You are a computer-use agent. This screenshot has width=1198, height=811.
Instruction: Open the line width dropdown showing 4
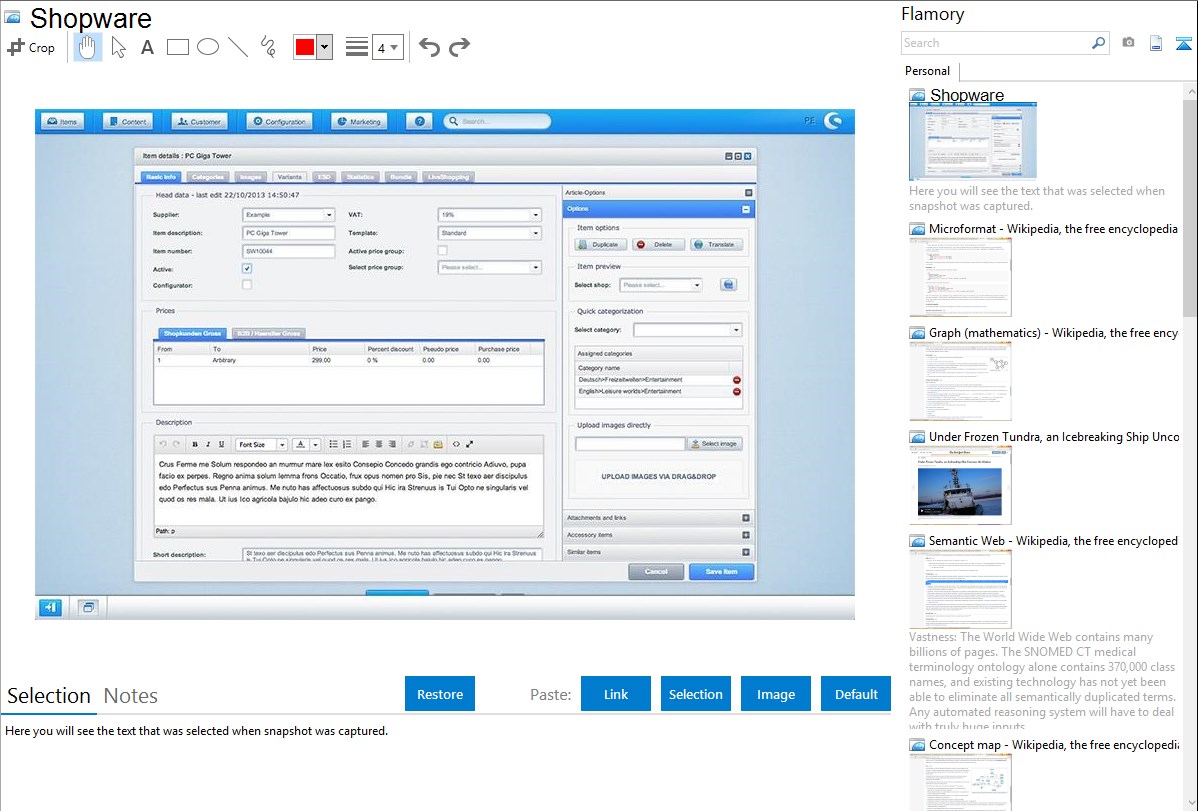click(x=388, y=47)
